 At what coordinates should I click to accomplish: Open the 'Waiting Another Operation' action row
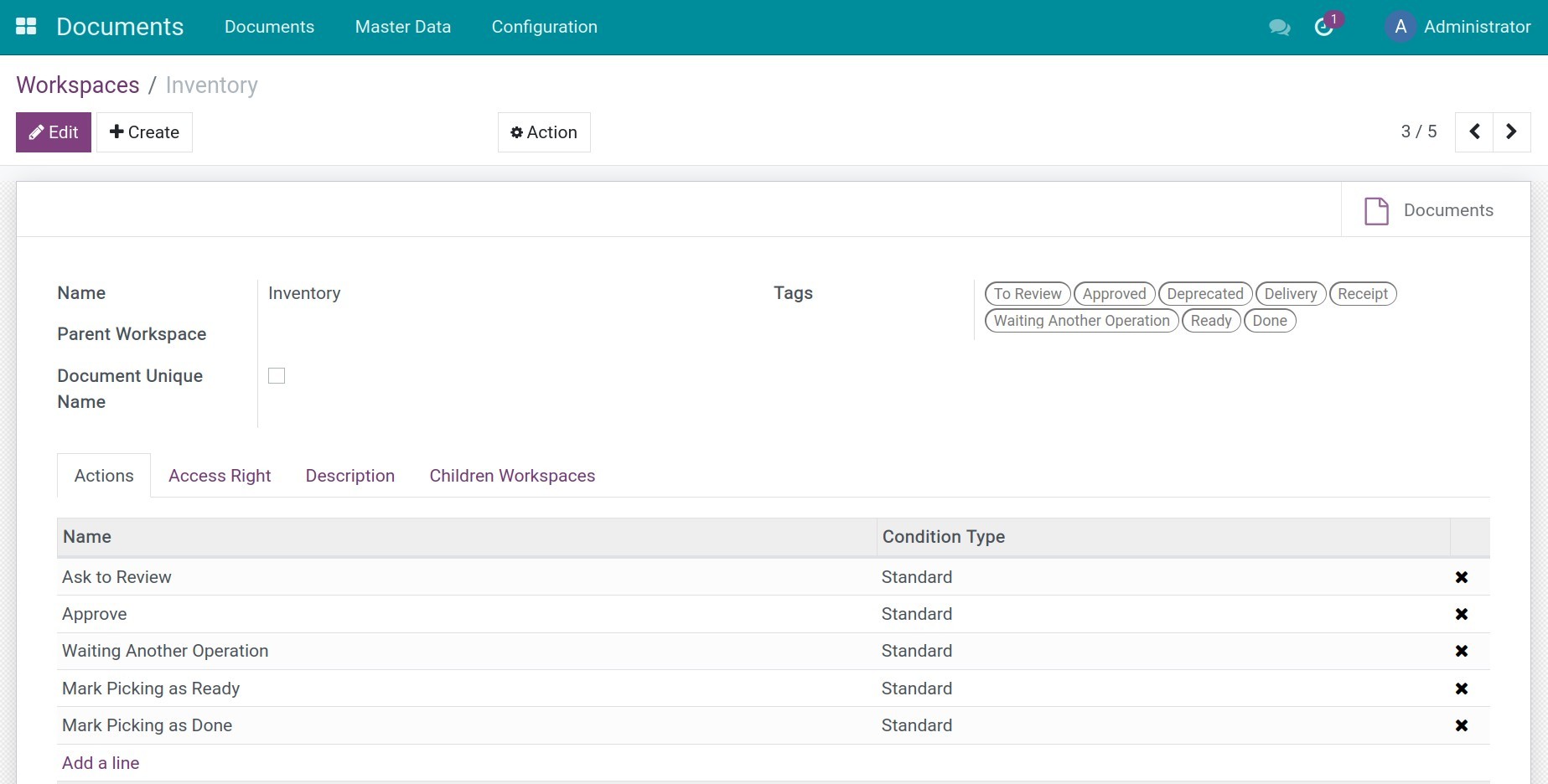pyautogui.click(x=165, y=650)
